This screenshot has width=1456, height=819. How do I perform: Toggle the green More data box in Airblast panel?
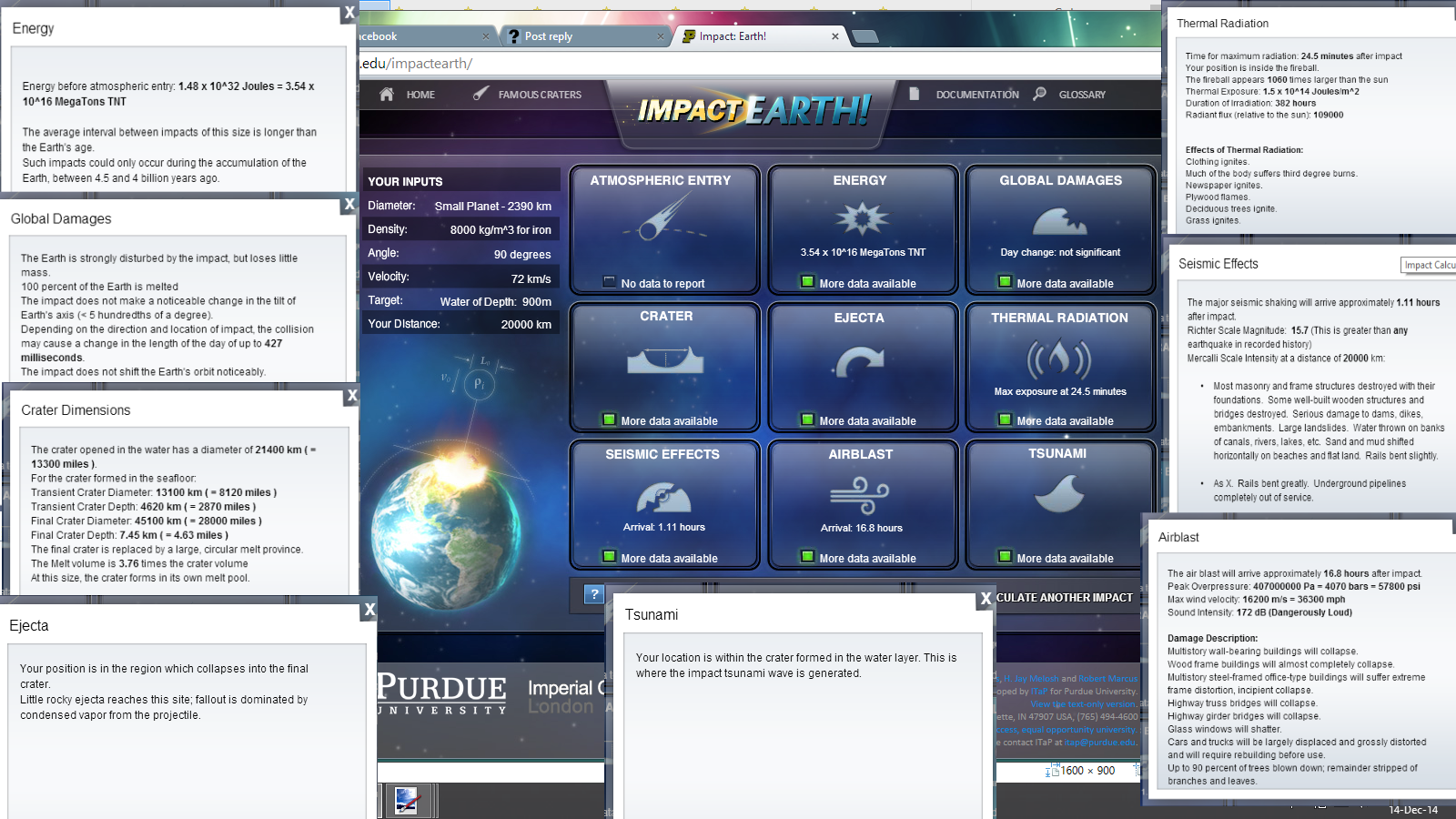(x=807, y=557)
